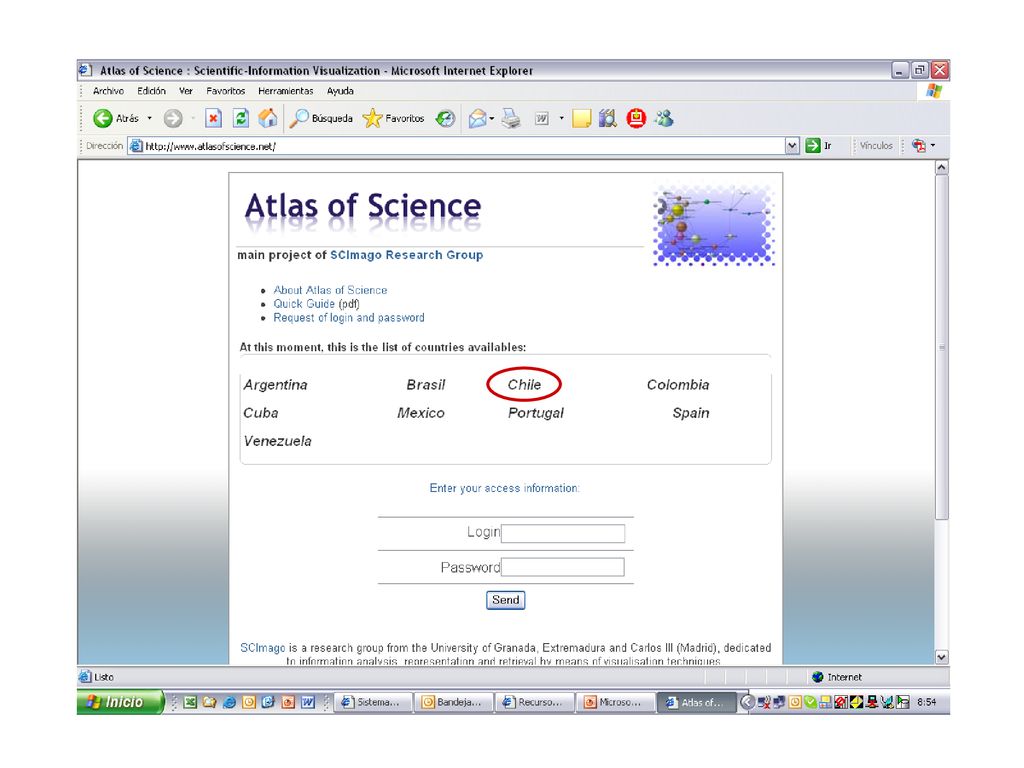The width and height of the screenshot is (1024, 768).
Task: Click the Password input field
Action: (563, 567)
